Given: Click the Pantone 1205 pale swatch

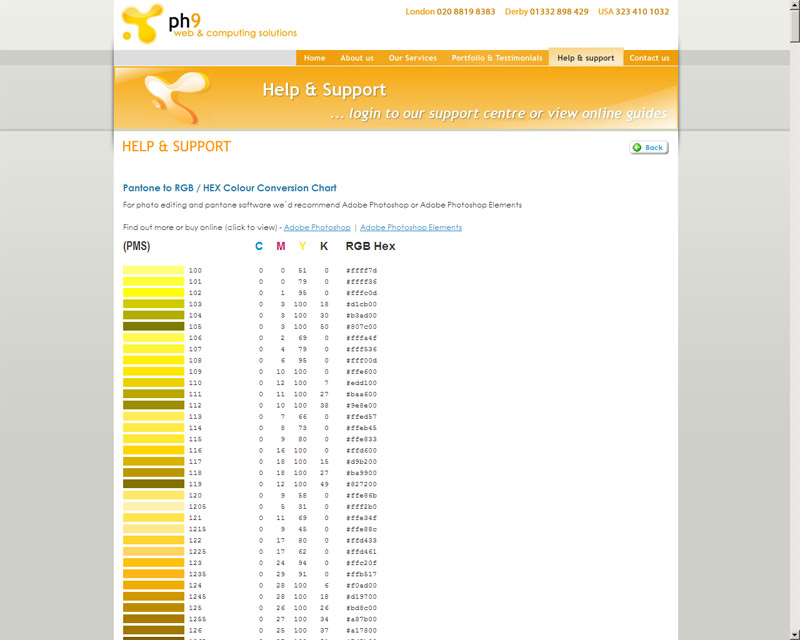Looking at the screenshot, I should pos(153,506).
